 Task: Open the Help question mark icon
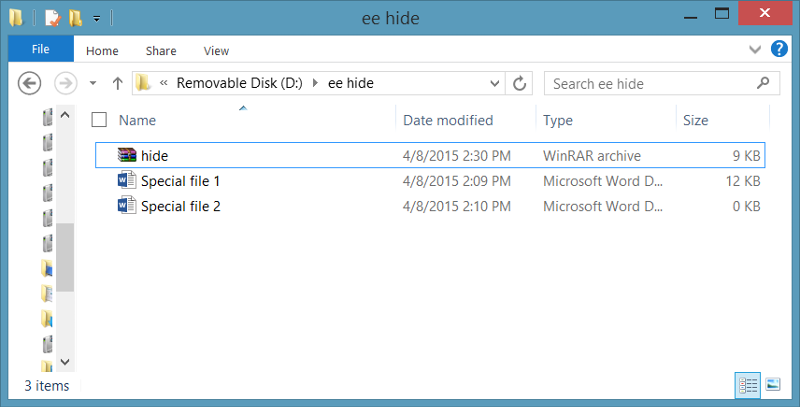pyautogui.click(x=779, y=49)
